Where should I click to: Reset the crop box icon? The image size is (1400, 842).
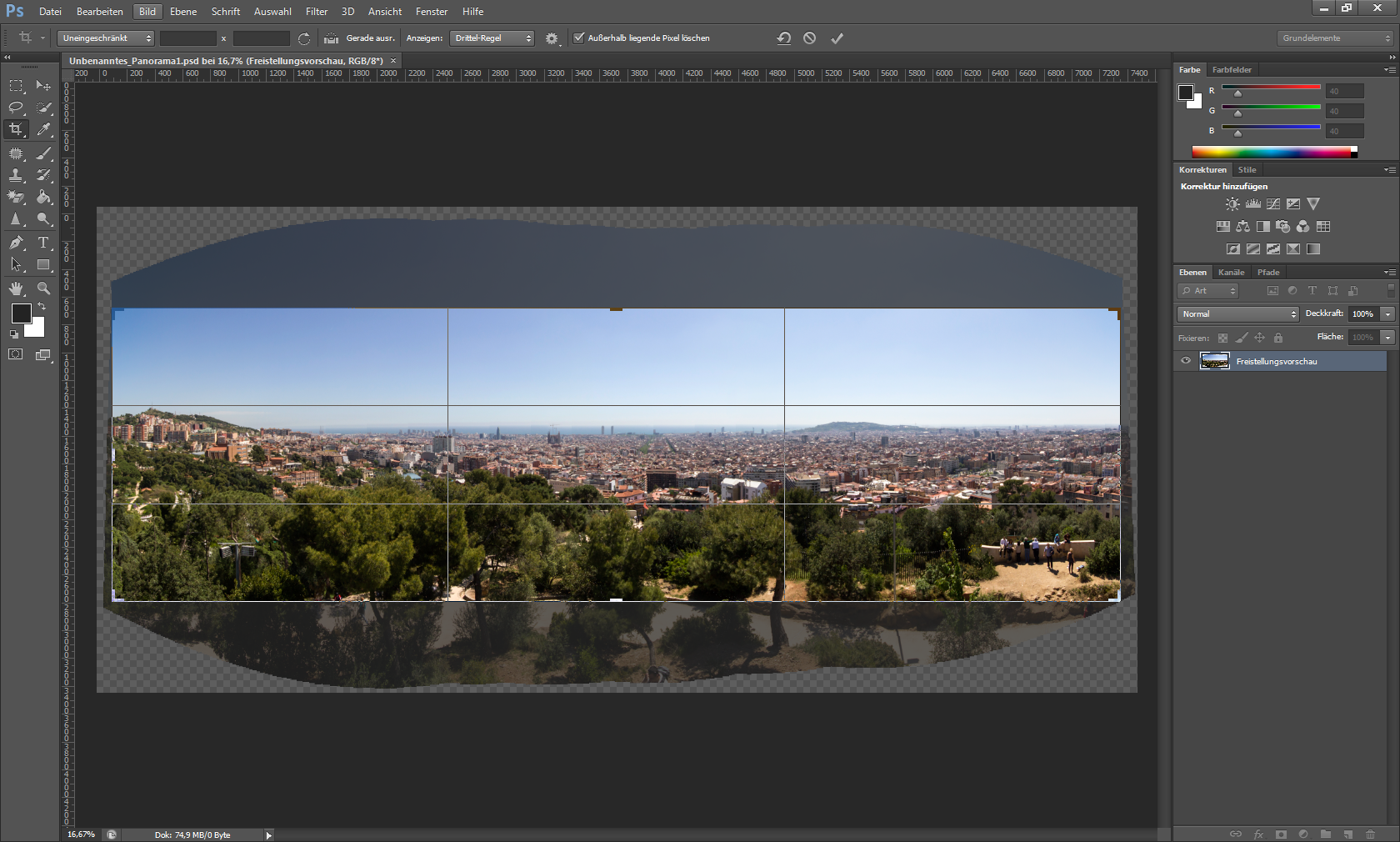[783, 38]
